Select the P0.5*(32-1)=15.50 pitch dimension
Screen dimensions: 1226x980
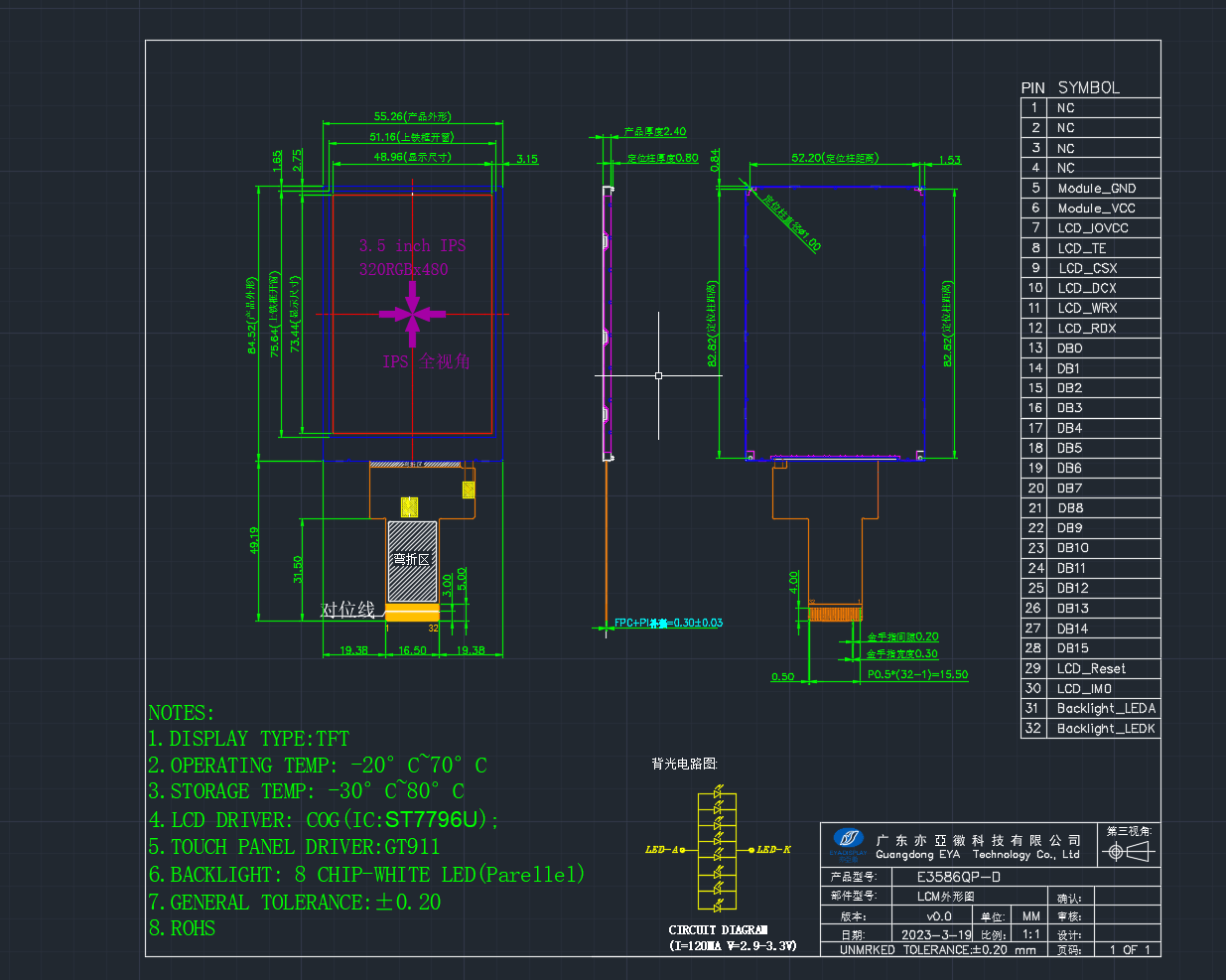917,675
